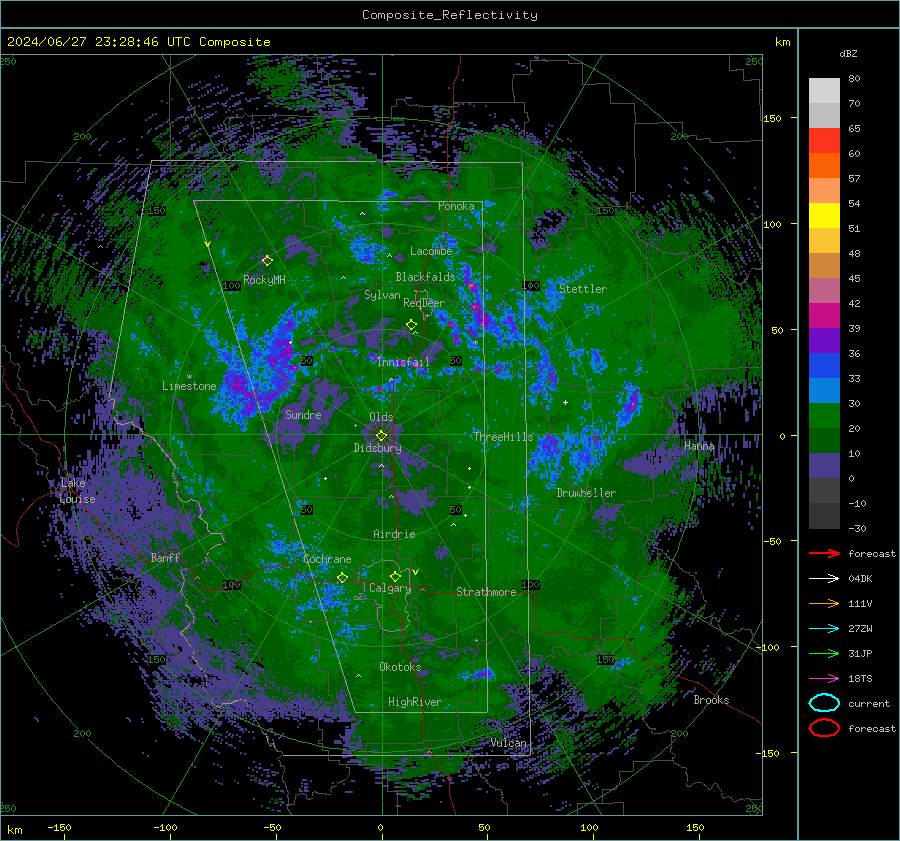Select the asterisk marker above Limestone

point(189,377)
